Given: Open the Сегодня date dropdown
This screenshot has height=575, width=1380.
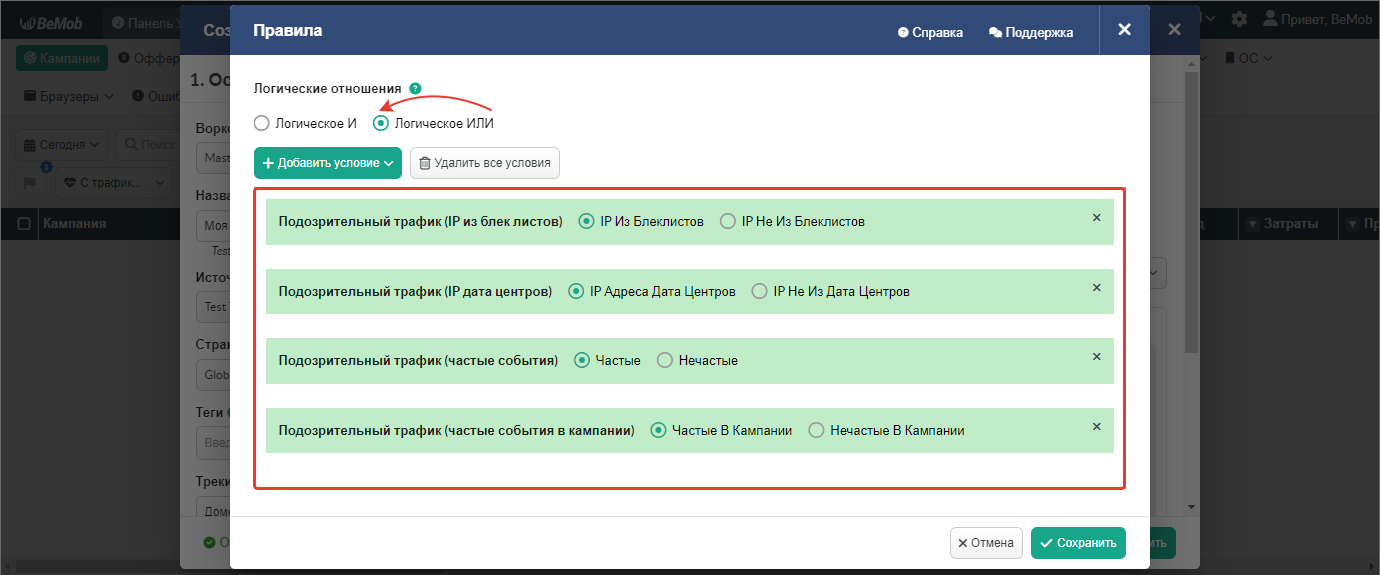Looking at the screenshot, I should point(63,144).
